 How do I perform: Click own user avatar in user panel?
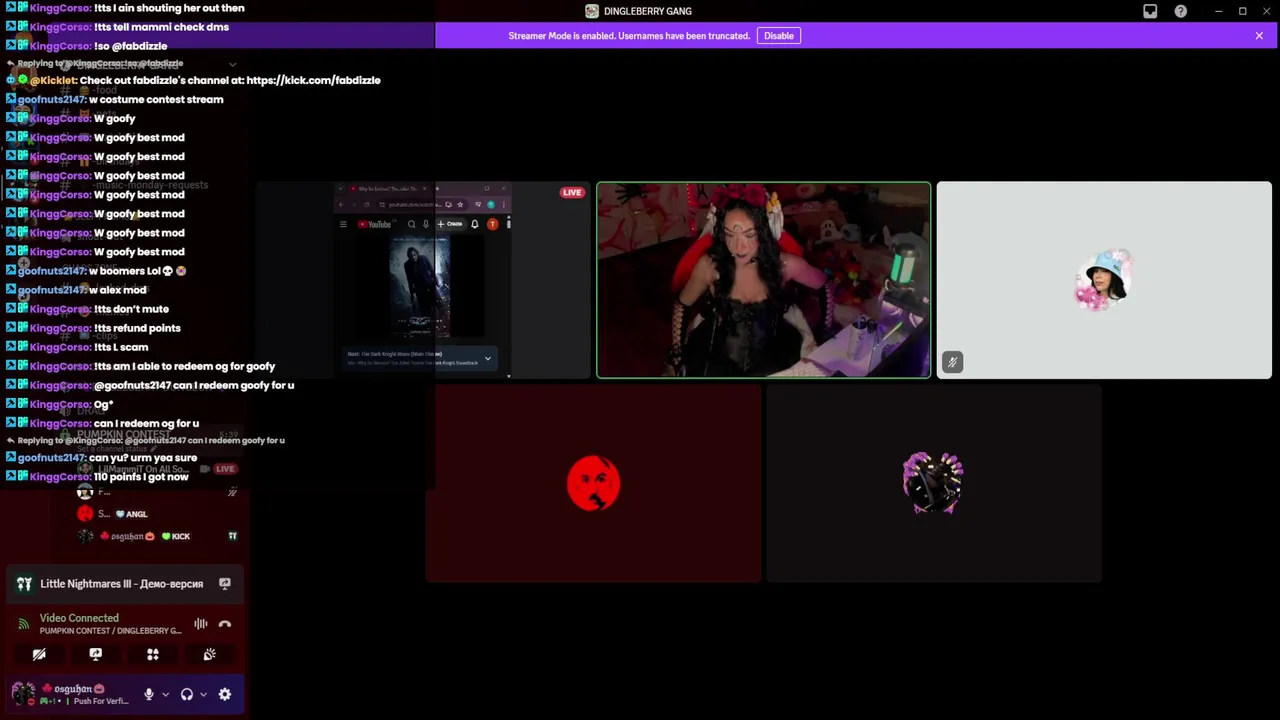tap(22, 693)
